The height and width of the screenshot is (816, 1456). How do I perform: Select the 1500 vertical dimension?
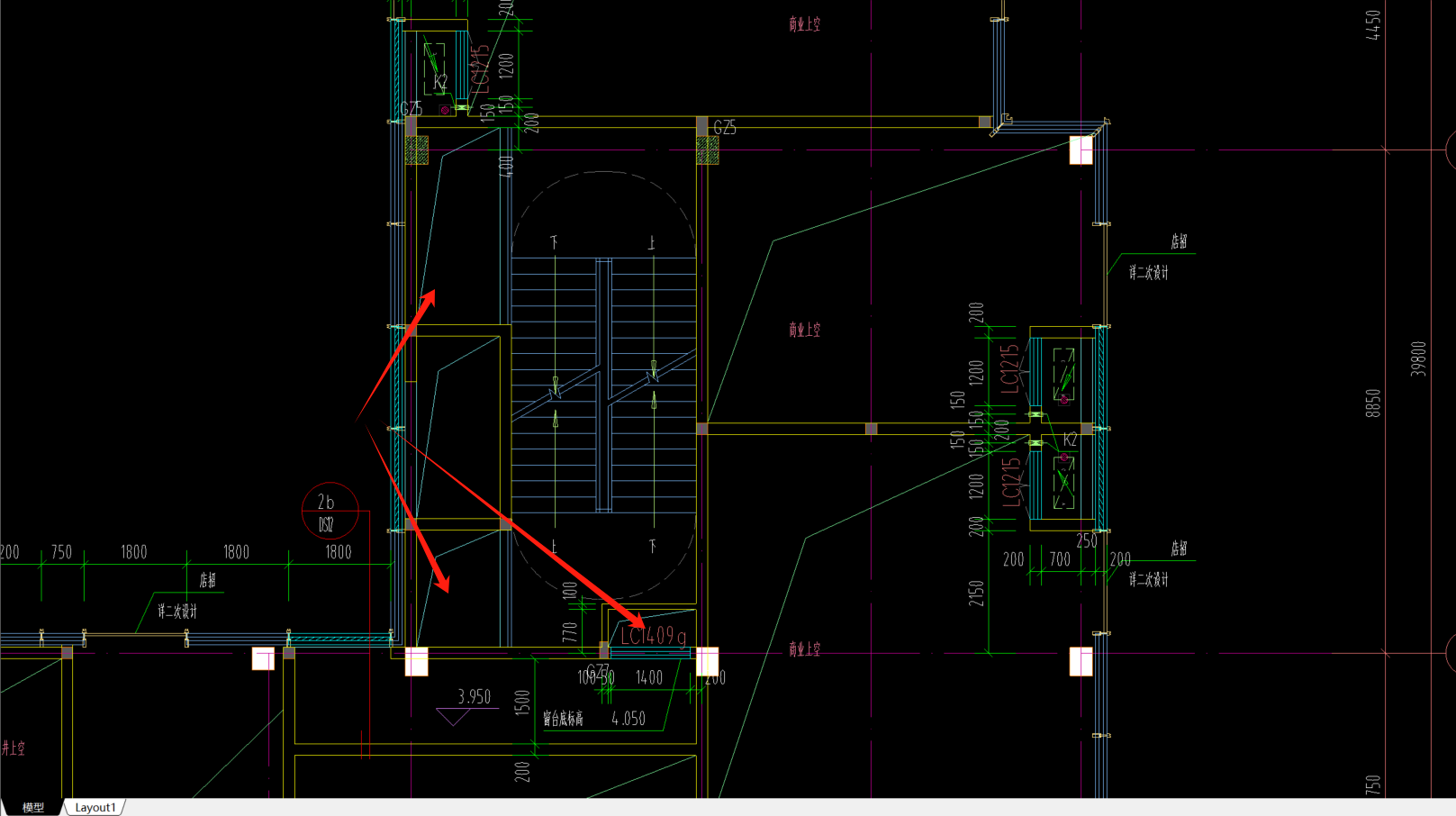click(521, 703)
